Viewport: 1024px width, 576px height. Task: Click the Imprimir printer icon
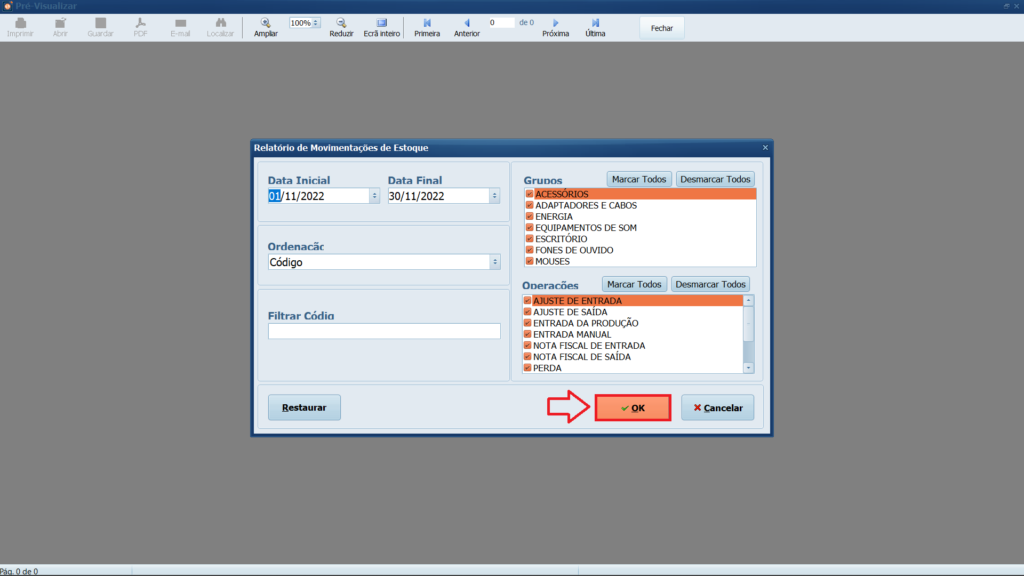(x=20, y=22)
